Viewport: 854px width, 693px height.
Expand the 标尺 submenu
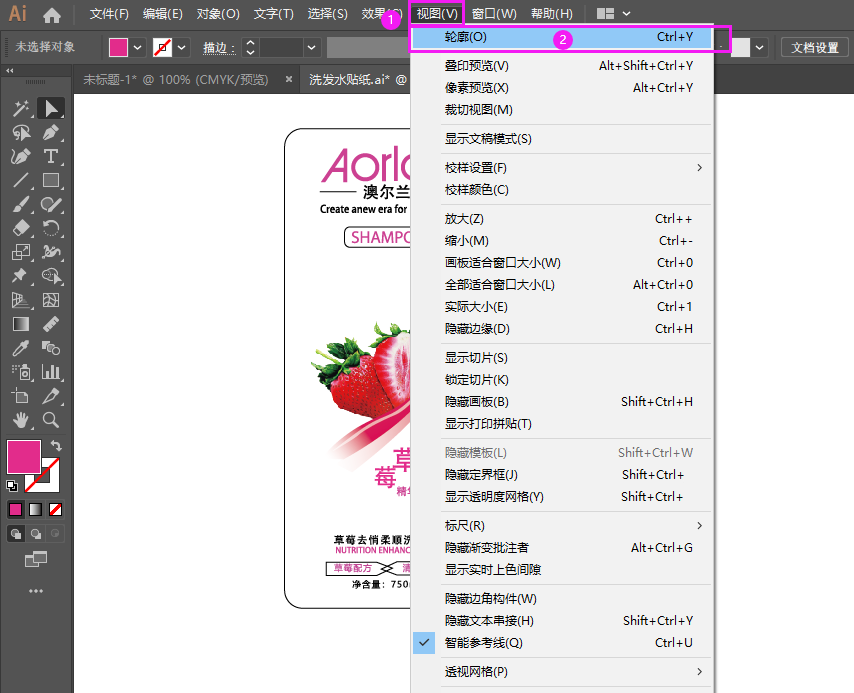pyautogui.click(x=500, y=525)
